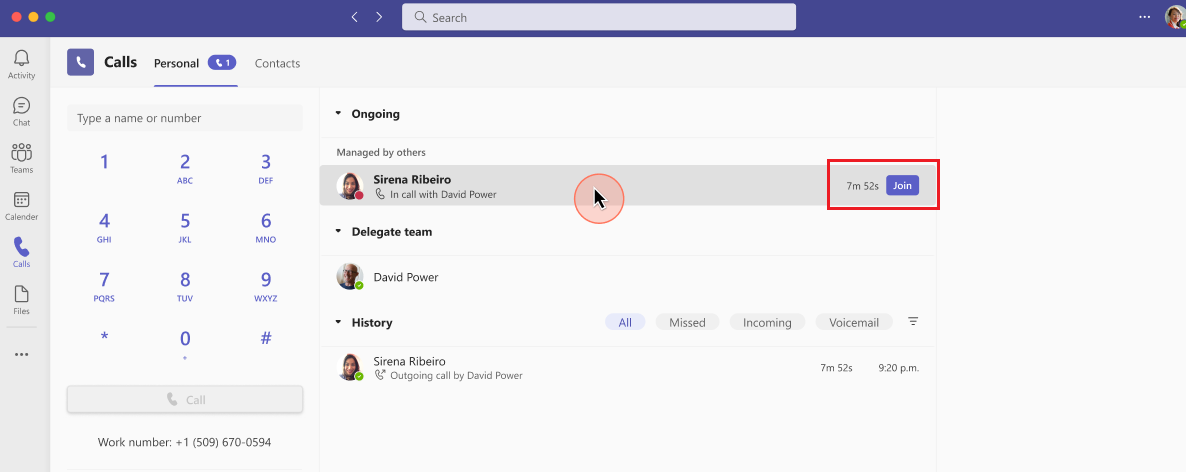Click the purple Calls app icon

point(80,63)
